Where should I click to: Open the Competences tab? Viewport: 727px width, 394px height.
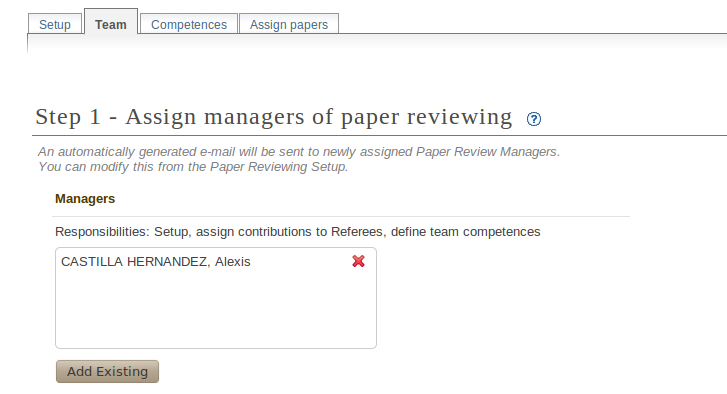[189, 24]
